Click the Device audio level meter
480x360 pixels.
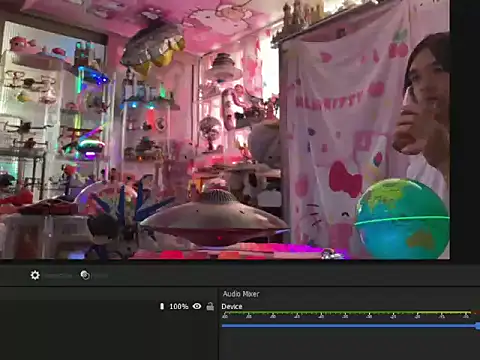351,313
